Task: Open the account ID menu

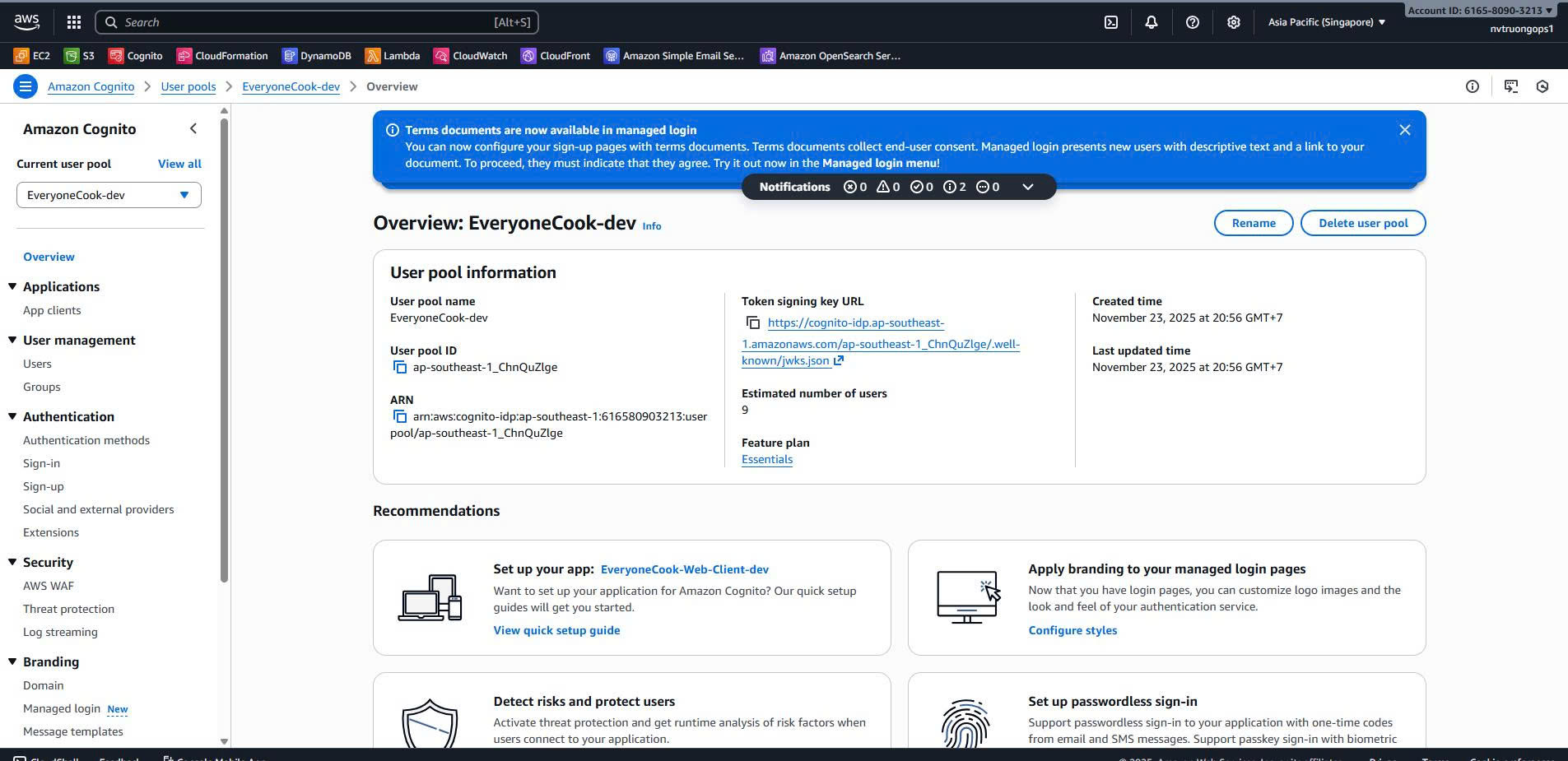Action: click(1480, 11)
